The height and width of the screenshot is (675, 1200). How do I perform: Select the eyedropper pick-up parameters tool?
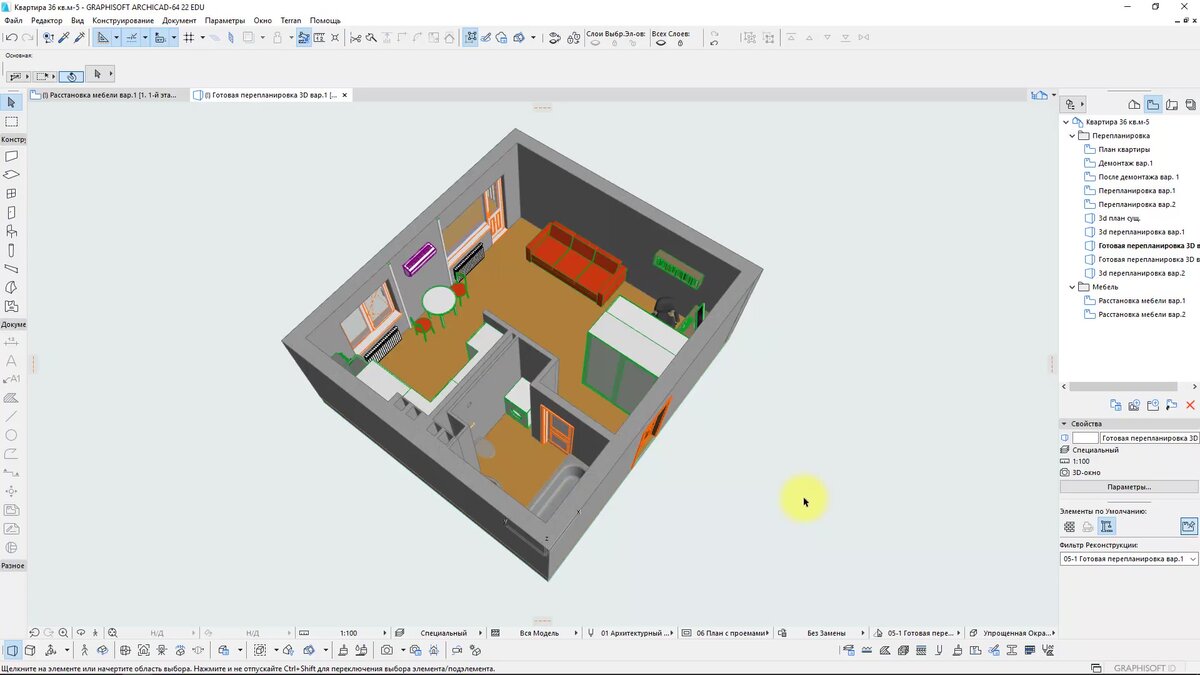pos(64,38)
